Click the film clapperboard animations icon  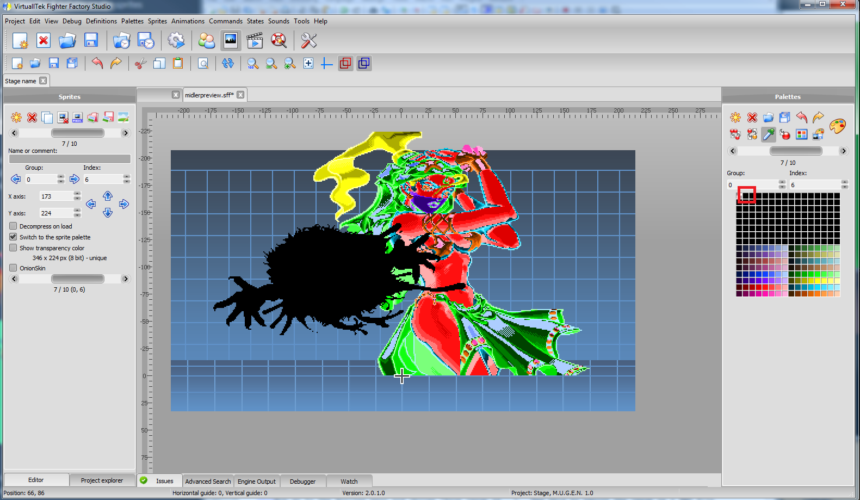(x=254, y=40)
